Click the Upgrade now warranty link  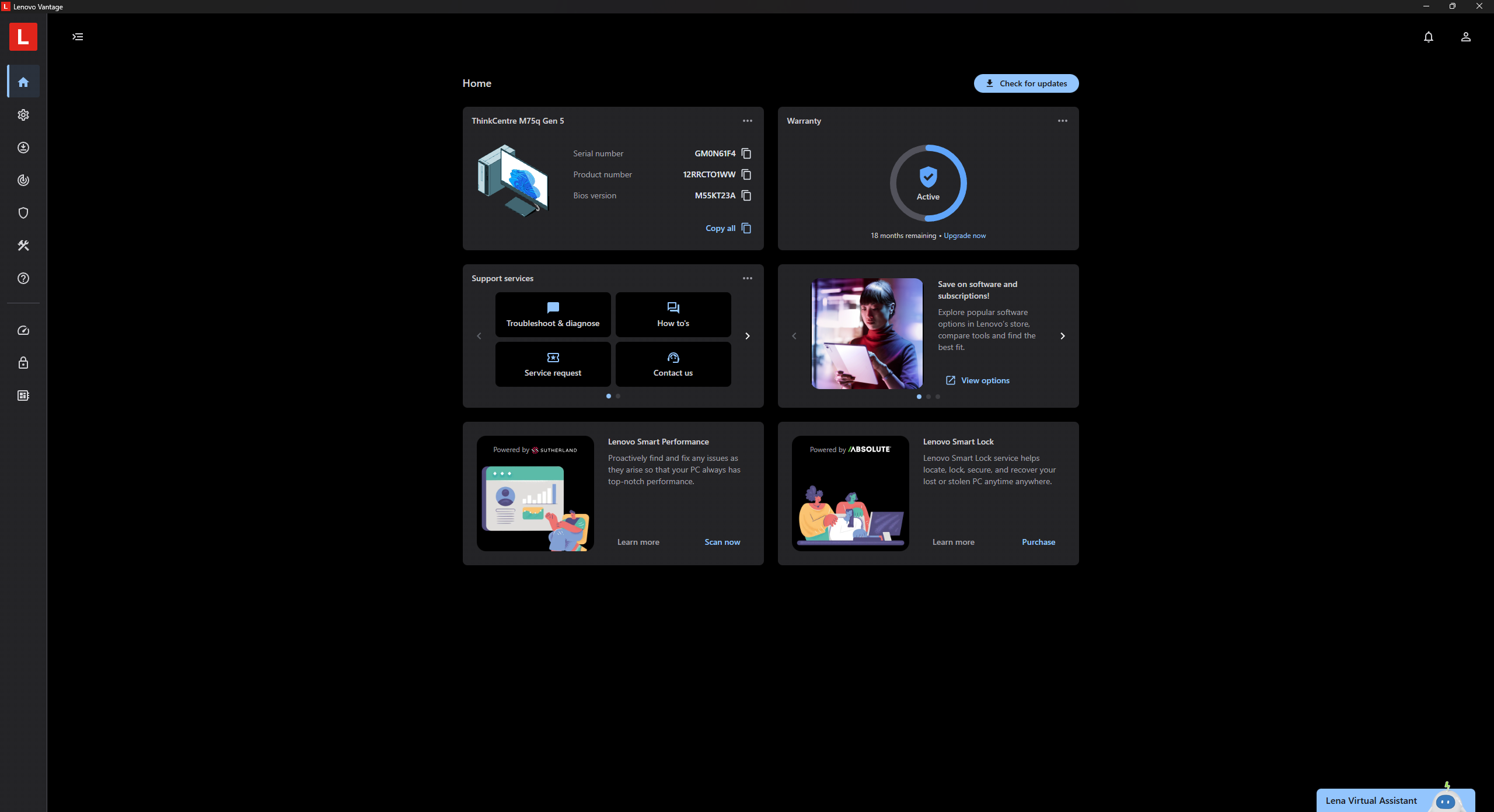click(x=964, y=236)
